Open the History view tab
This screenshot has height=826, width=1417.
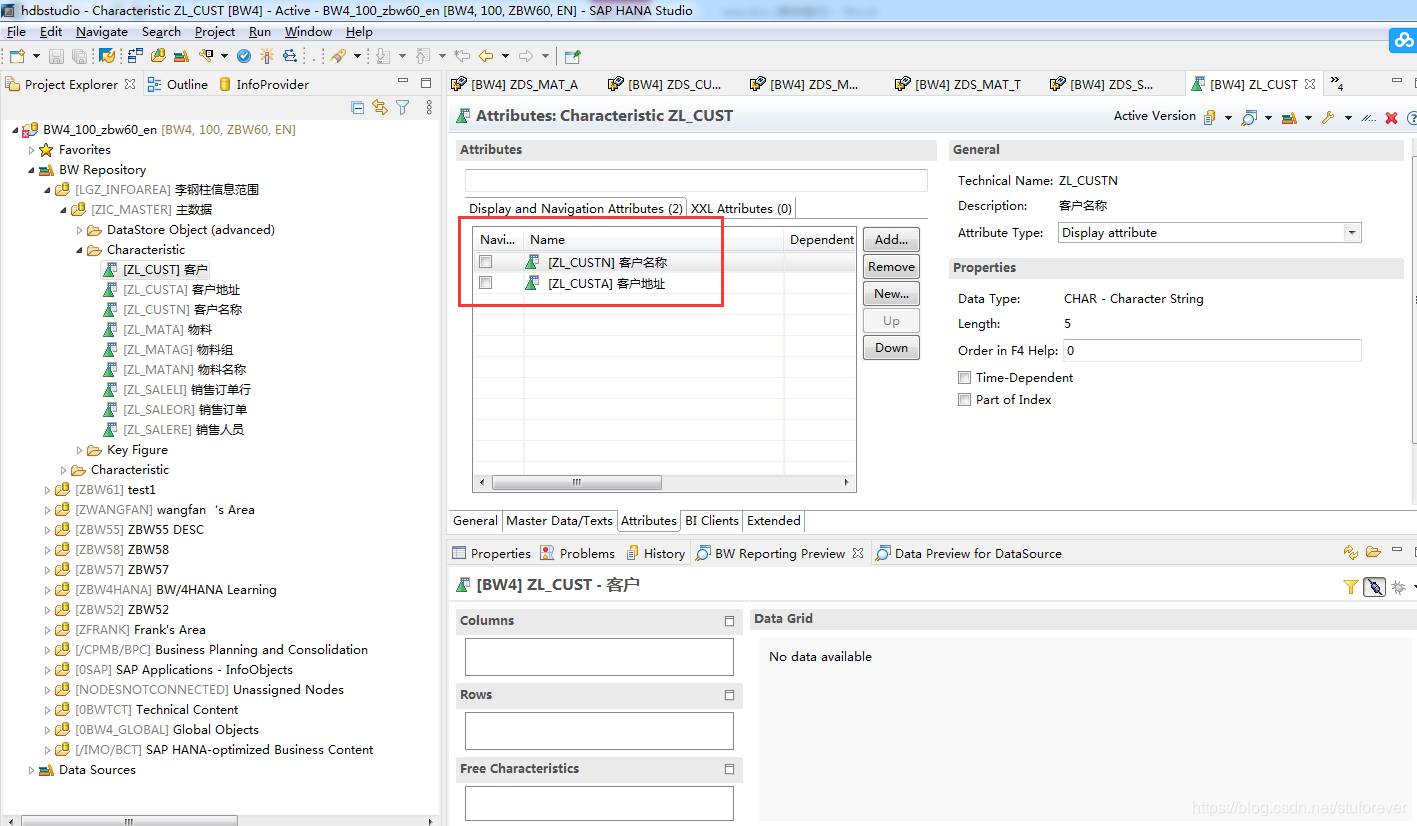pos(655,553)
